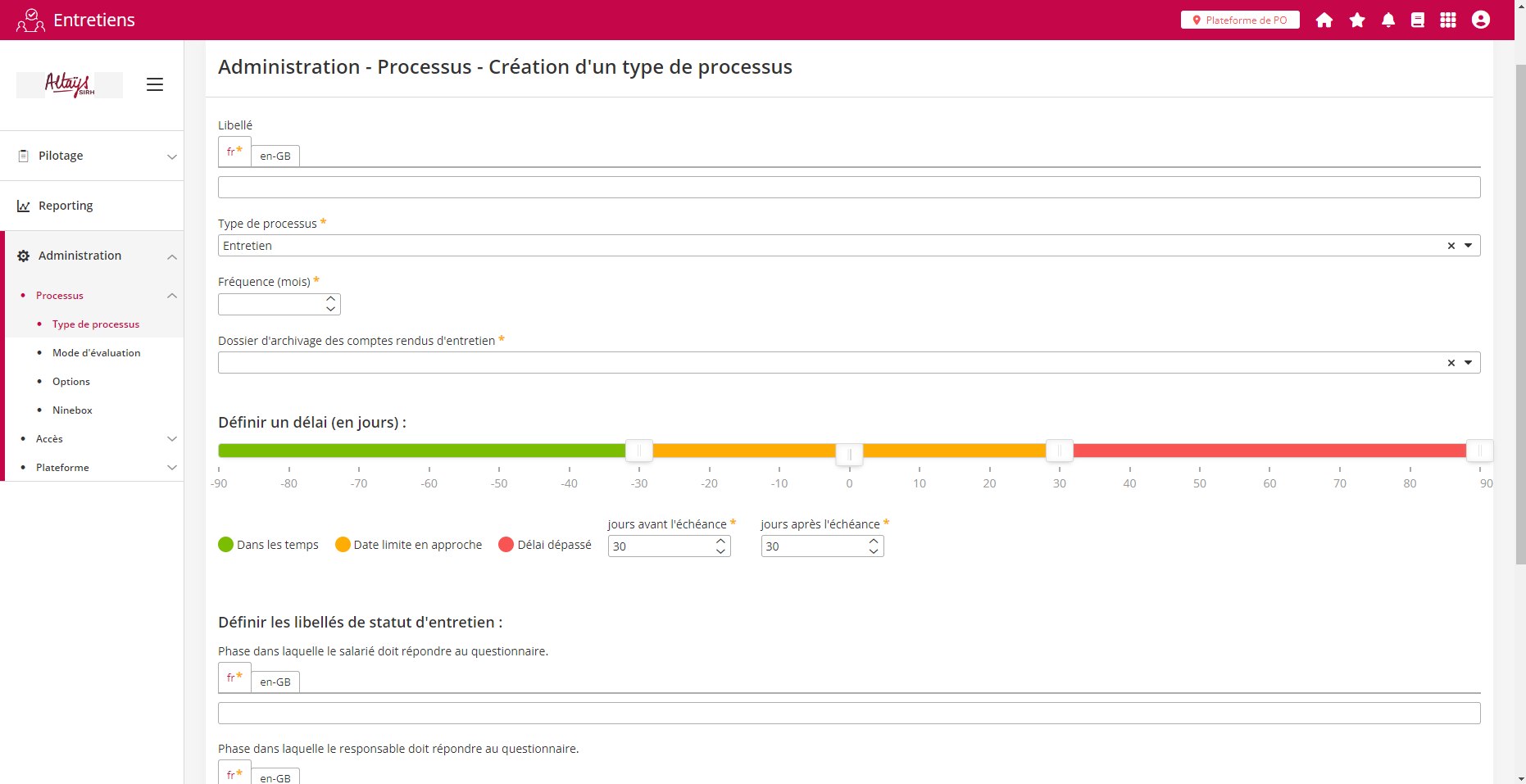Open Dossier d'archivage dropdown arrow

coord(1468,363)
